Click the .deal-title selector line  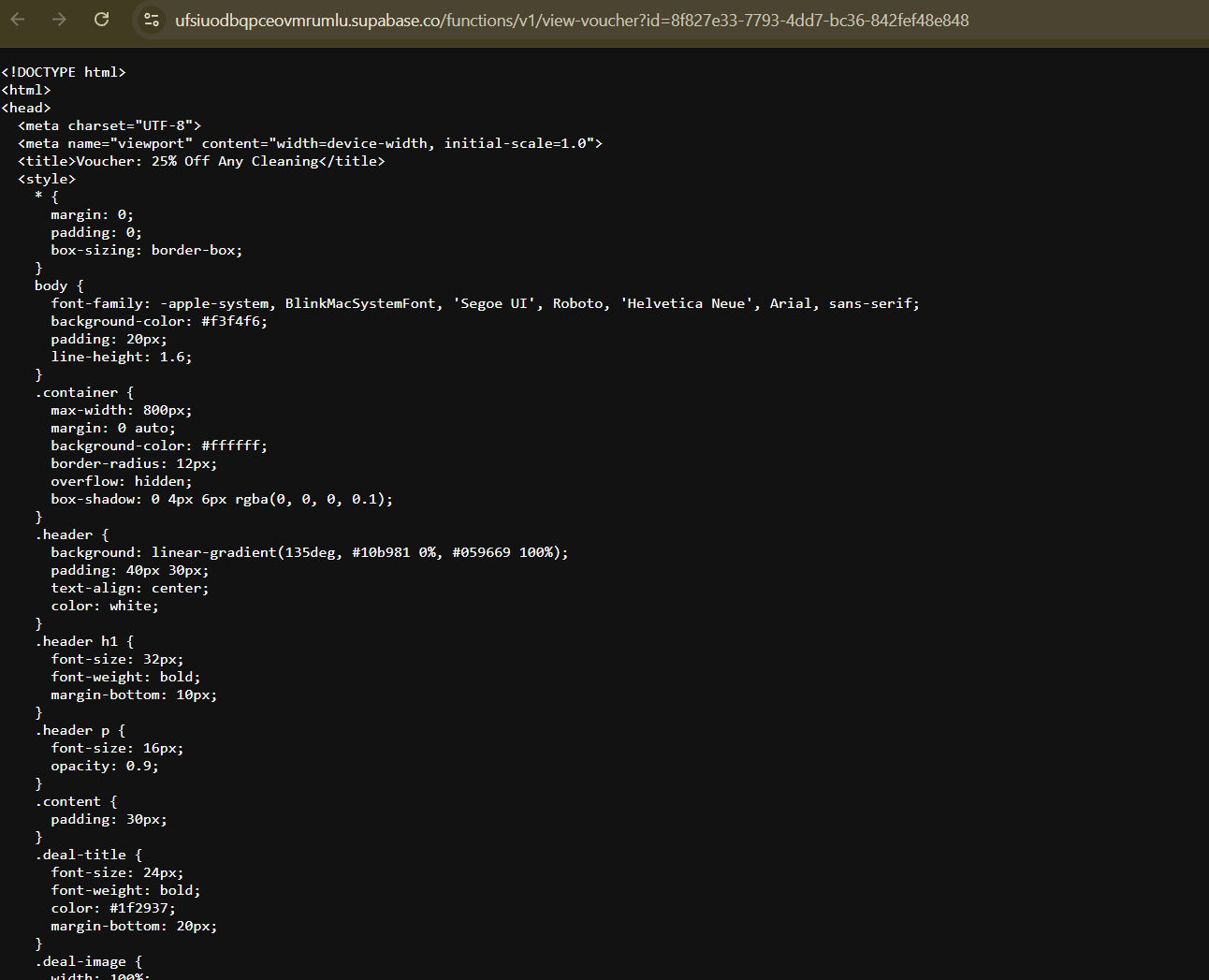pyautogui.click(x=89, y=855)
